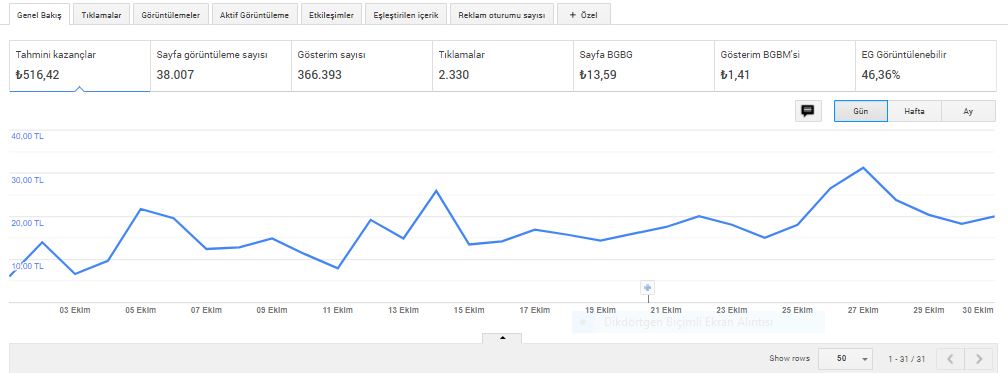Select the Sayfa görüntüleme sayısı metric card
Viewport: 1008px width, 373px height.
[x=221, y=66]
